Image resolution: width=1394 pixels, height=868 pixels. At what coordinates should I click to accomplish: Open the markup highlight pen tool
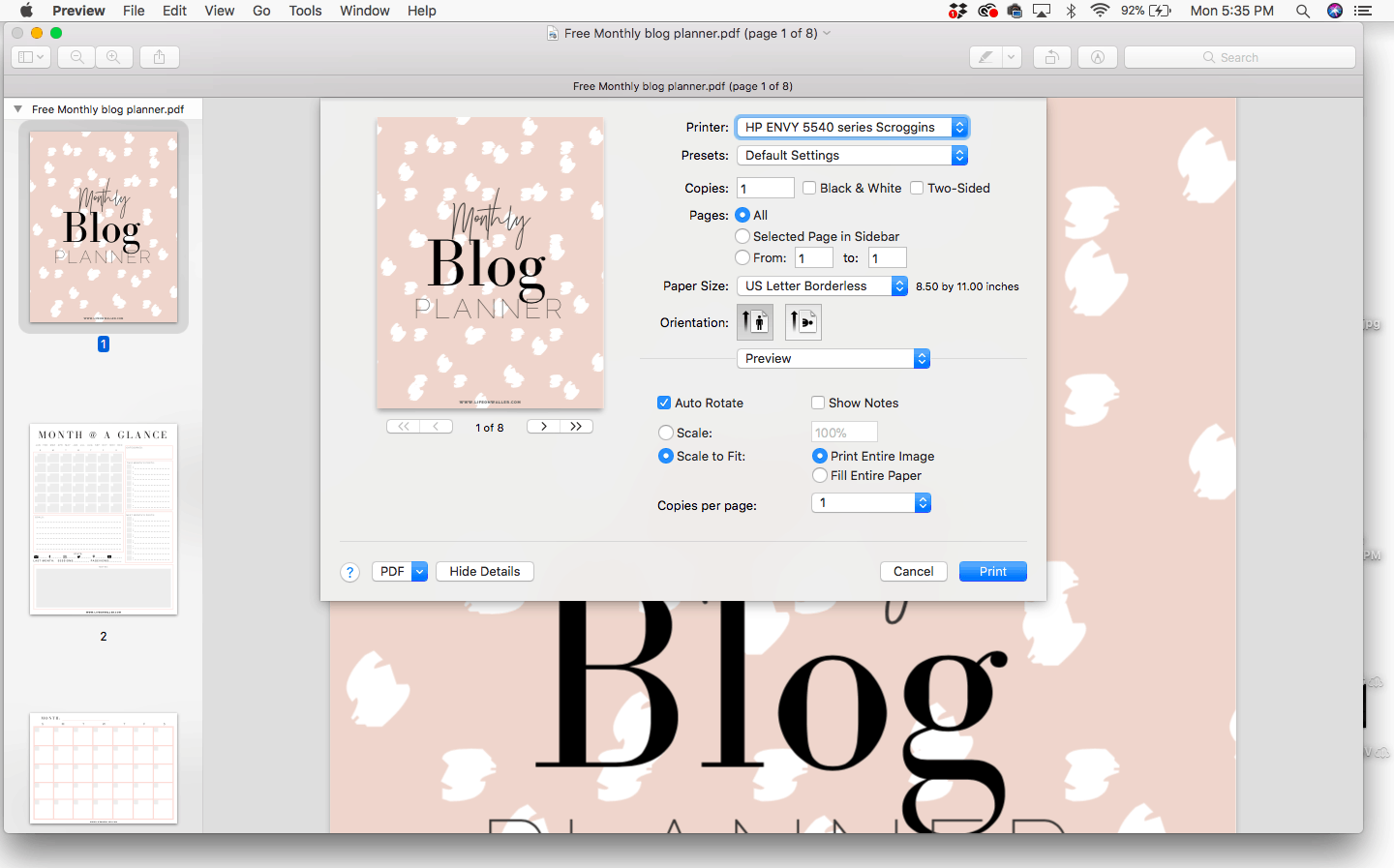click(985, 57)
